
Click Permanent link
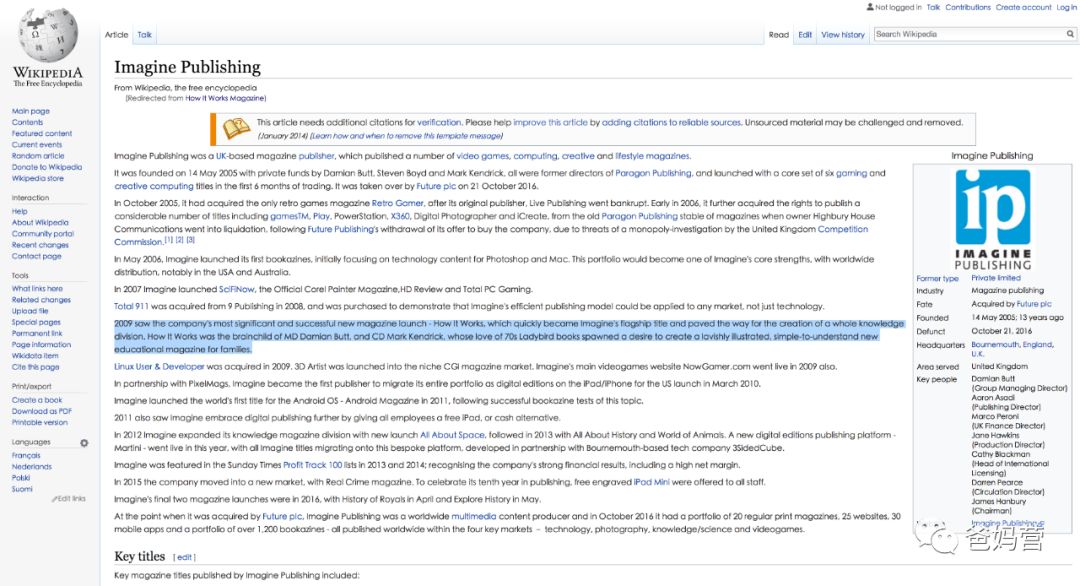tap(37, 333)
